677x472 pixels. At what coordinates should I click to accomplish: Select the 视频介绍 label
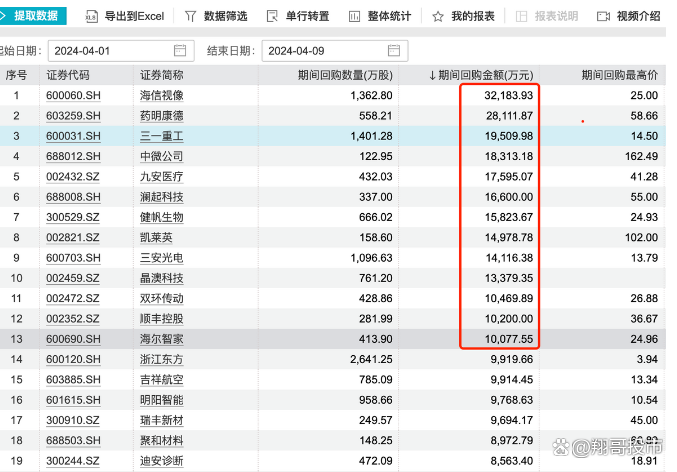639,16
